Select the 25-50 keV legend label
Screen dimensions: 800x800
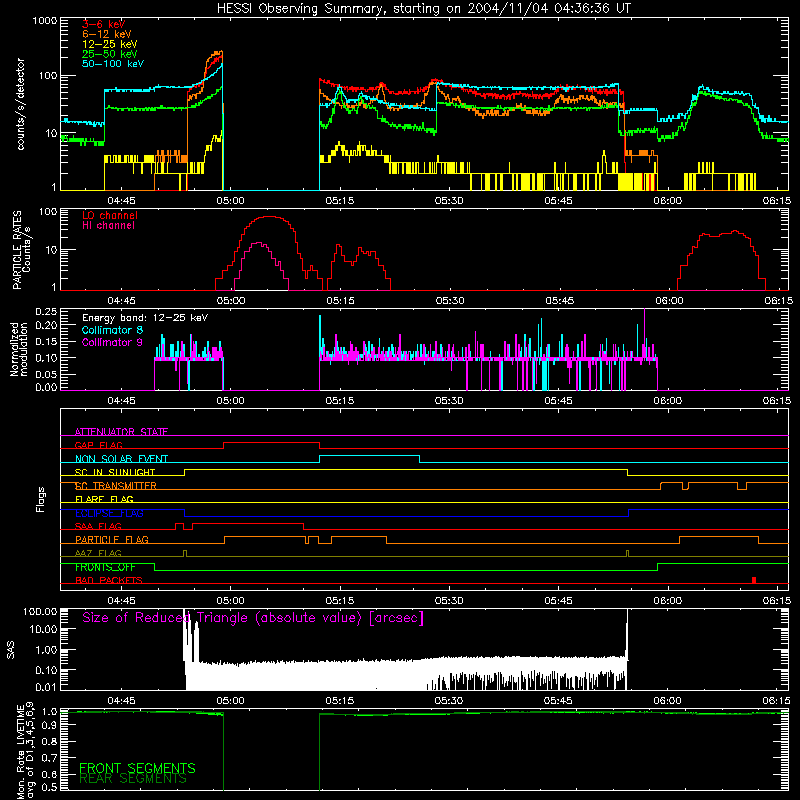pyautogui.click(x=110, y=54)
